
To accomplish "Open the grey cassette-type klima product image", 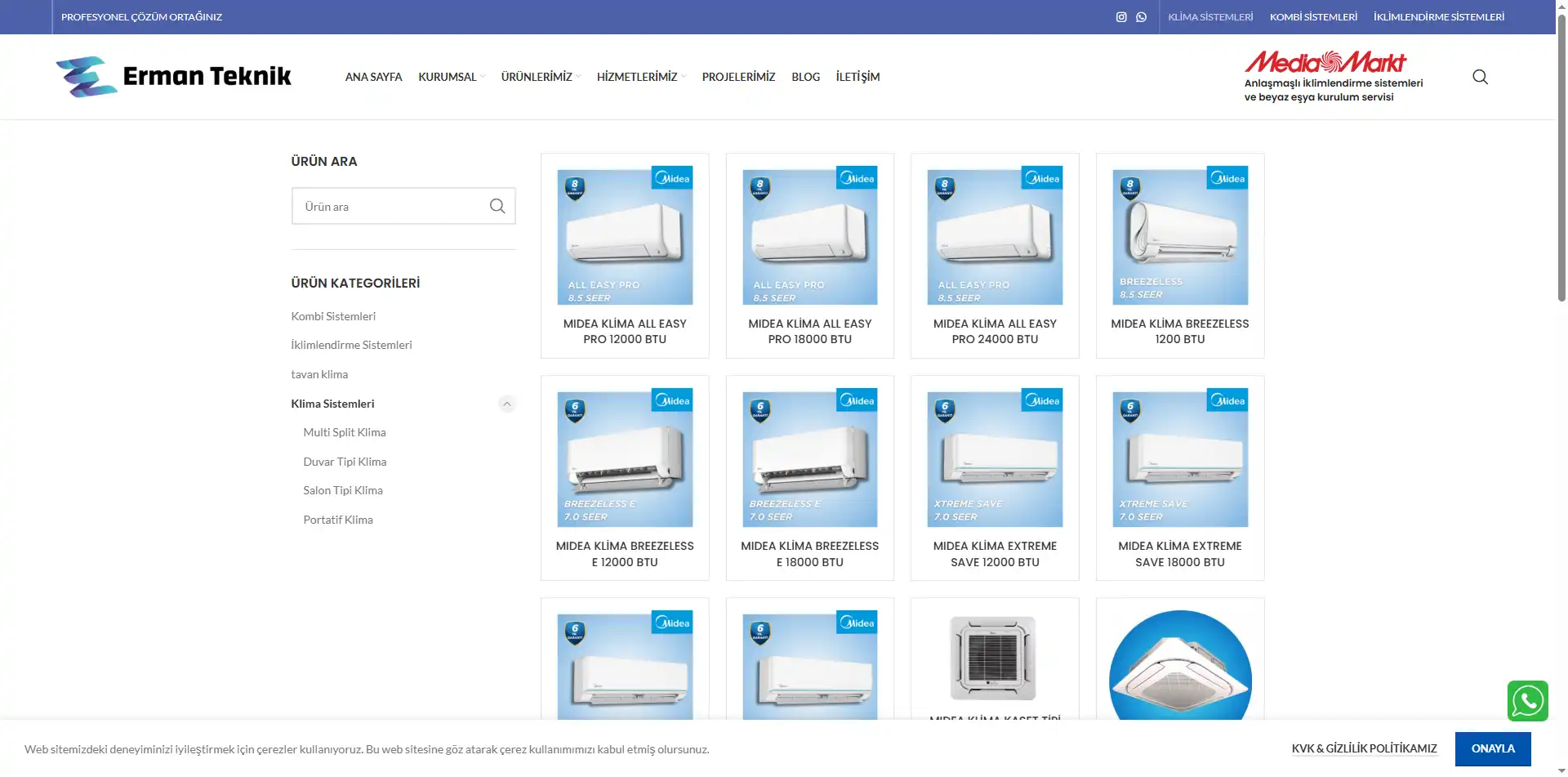I will [x=995, y=659].
